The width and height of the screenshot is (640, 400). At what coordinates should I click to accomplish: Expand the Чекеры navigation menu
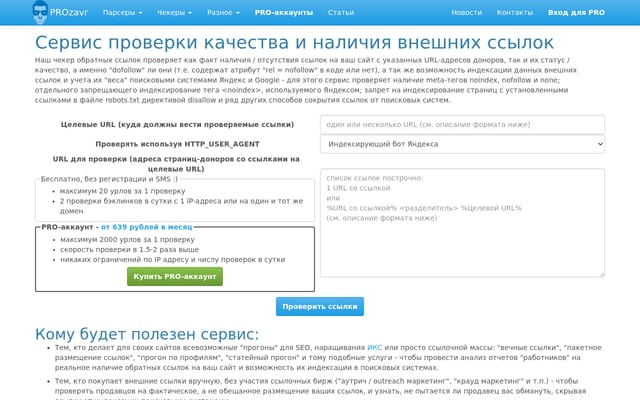174,13
